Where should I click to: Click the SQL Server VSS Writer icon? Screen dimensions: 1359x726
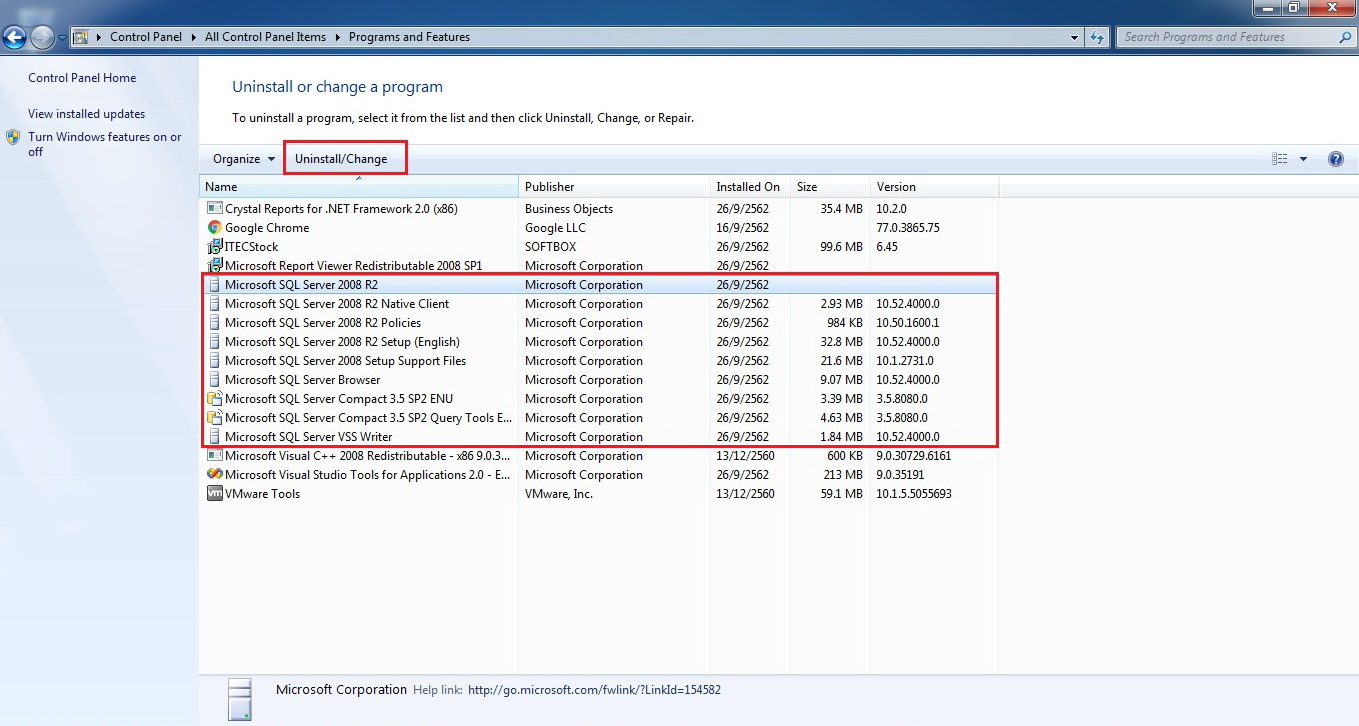(214, 437)
